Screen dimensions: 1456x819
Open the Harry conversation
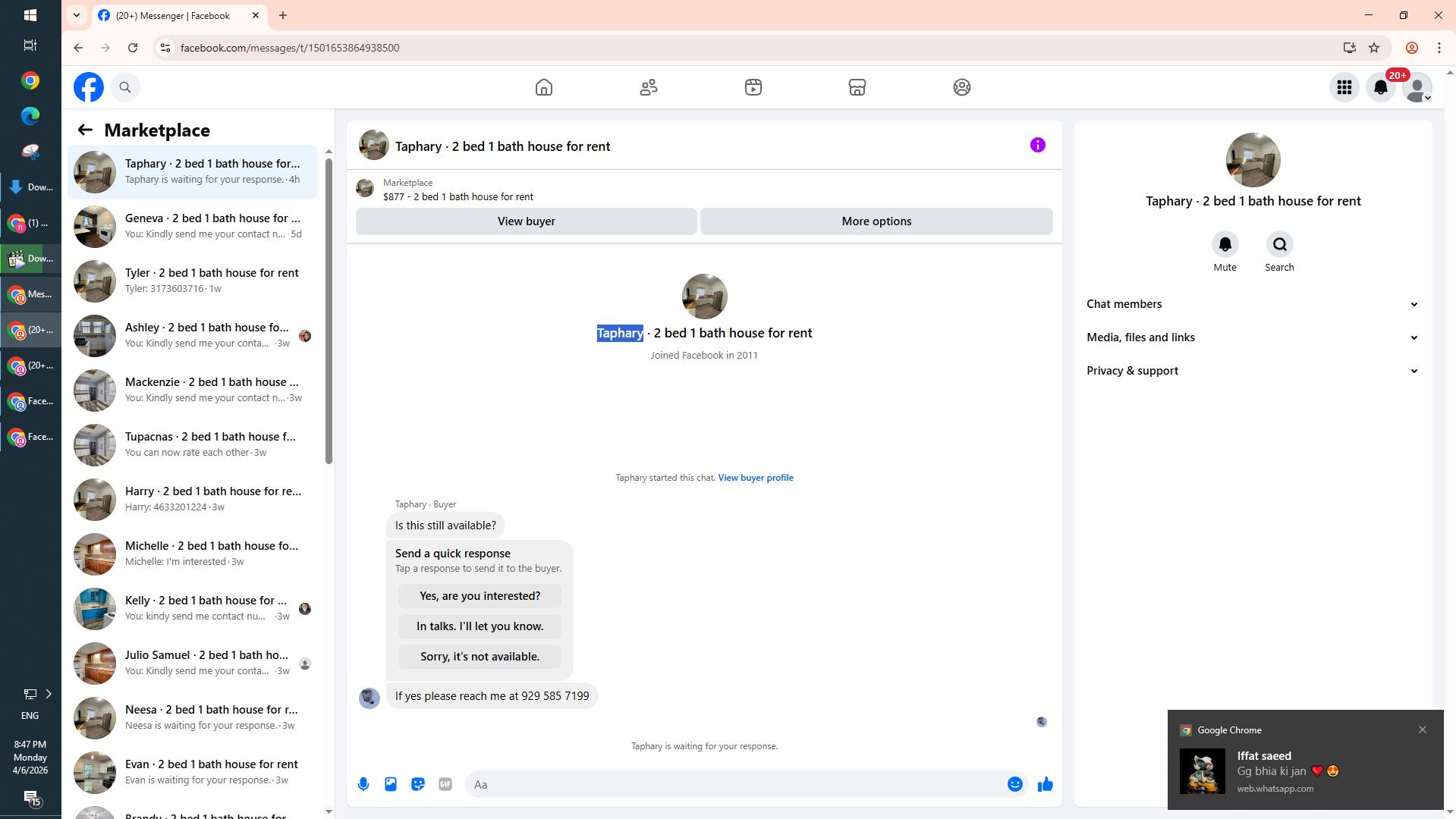pos(193,500)
